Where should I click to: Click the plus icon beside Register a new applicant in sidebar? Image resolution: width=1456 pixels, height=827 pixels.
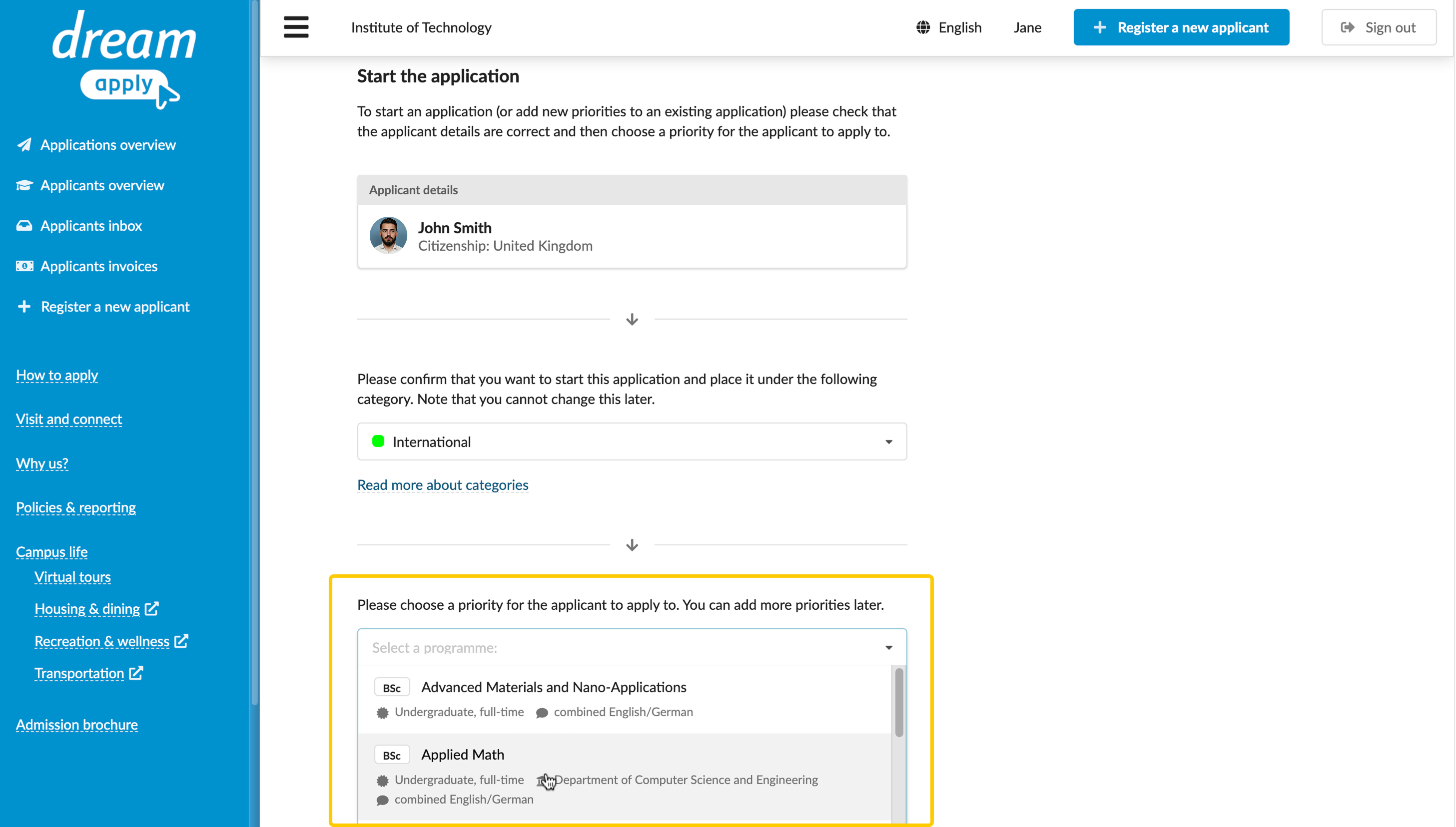tap(24, 307)
